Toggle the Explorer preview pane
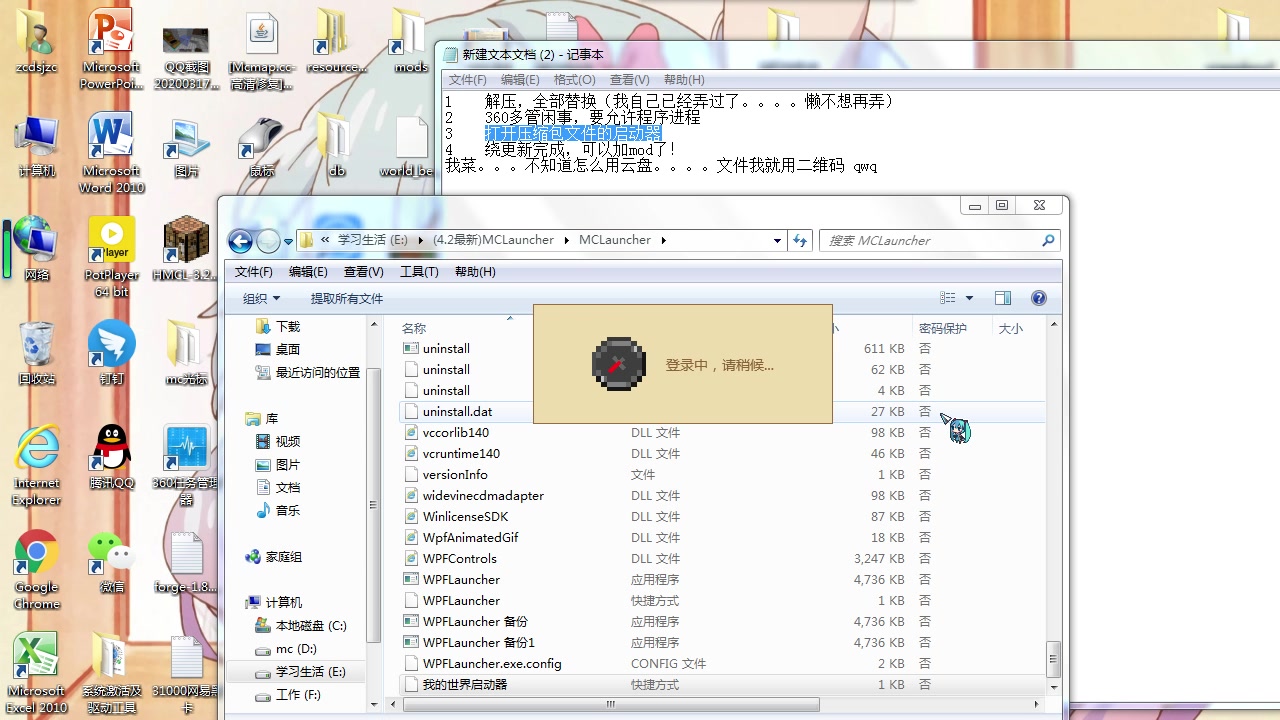Viewport: 1280px width, 720px height. (x=1002, y=297)
